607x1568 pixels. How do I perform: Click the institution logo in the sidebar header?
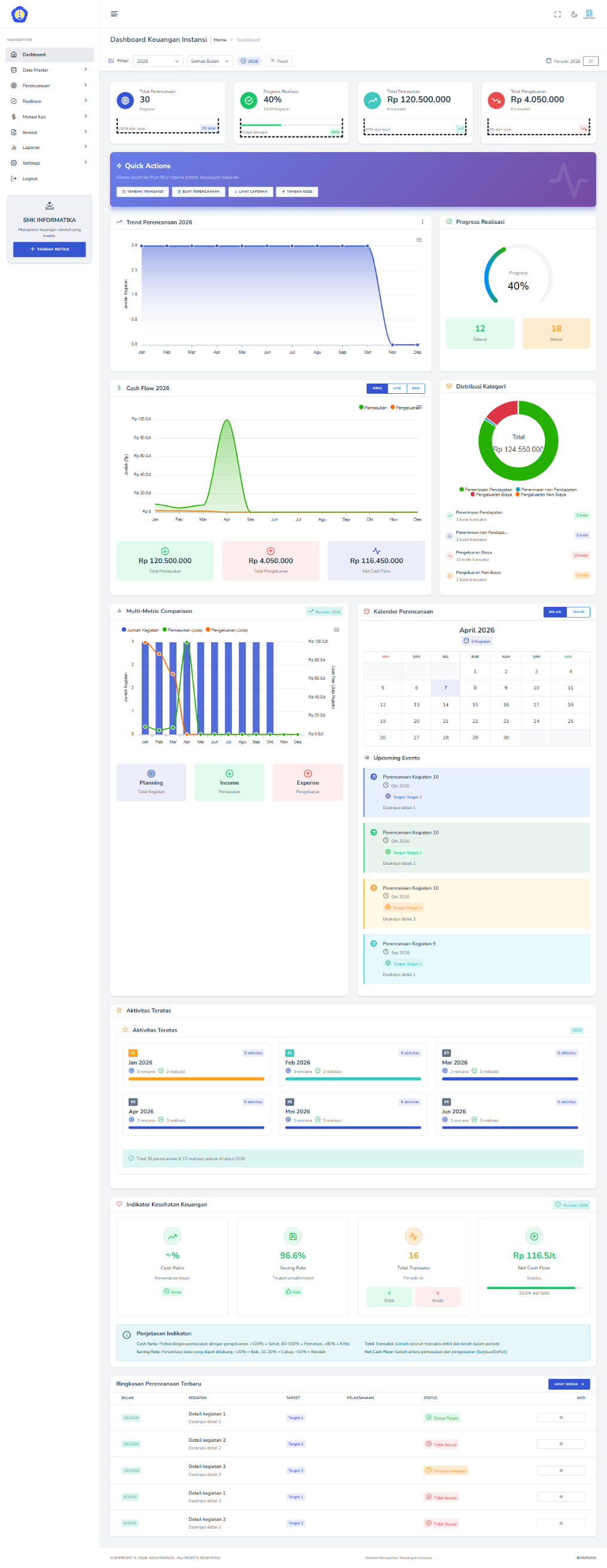pyautogui.click(x=20, y=14)
